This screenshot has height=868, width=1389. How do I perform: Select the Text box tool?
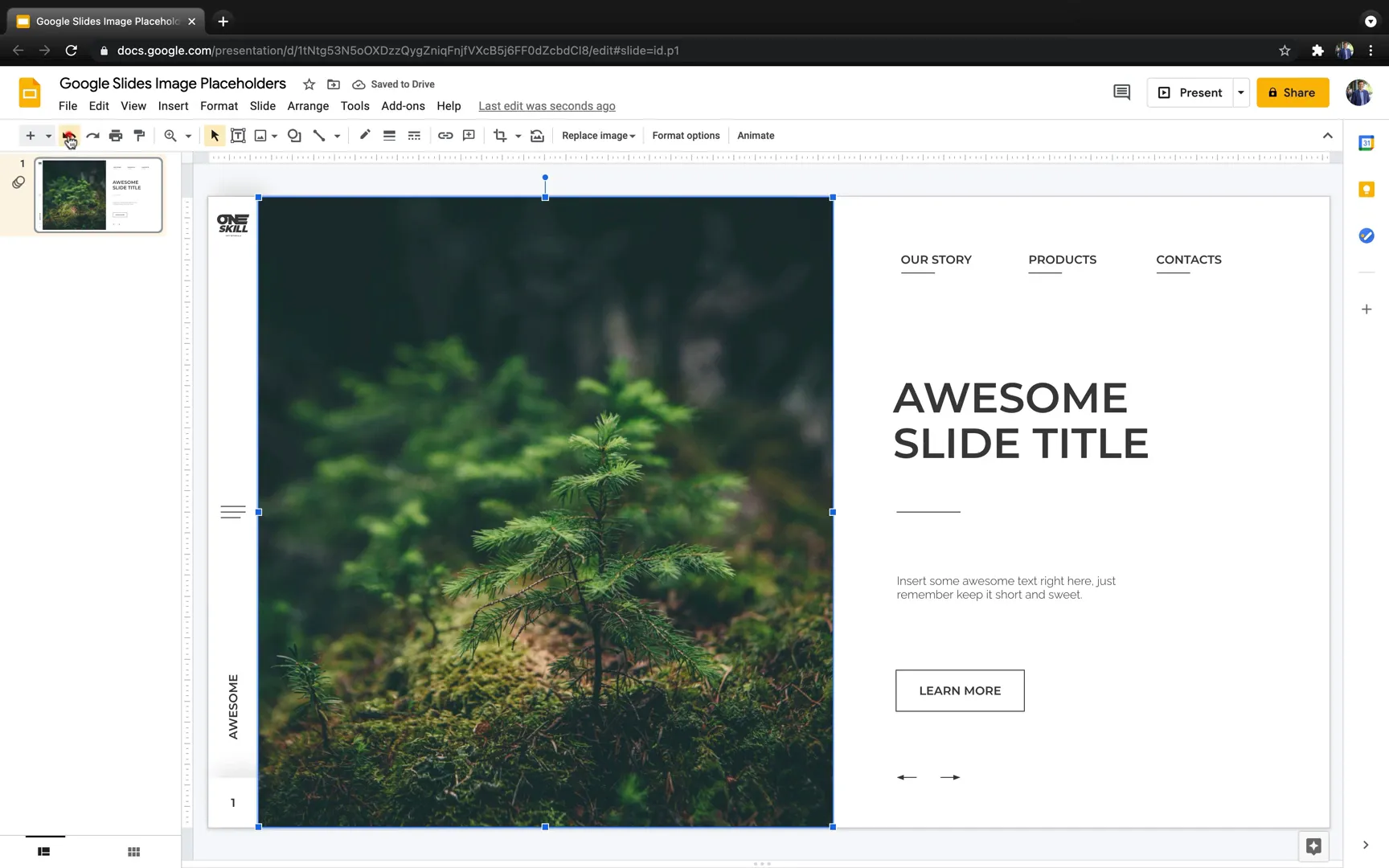pyautogui.click(x=238, y=136)
